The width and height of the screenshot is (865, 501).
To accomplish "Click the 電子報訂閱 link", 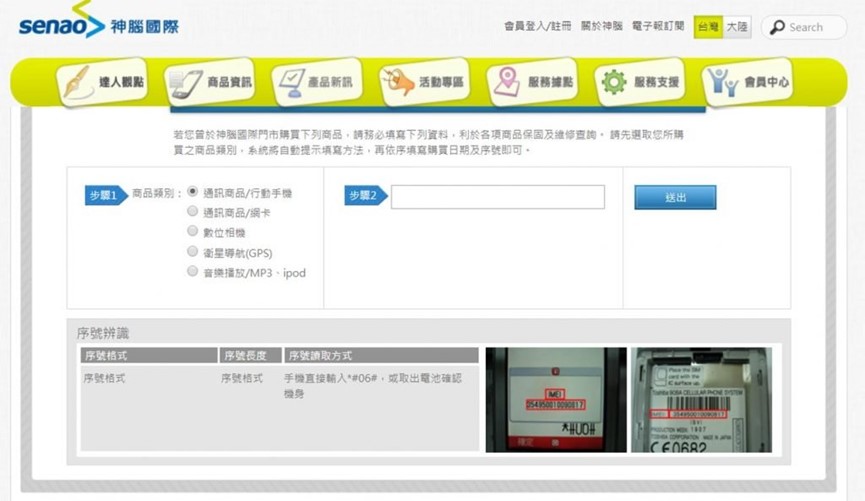I will 658,26.
